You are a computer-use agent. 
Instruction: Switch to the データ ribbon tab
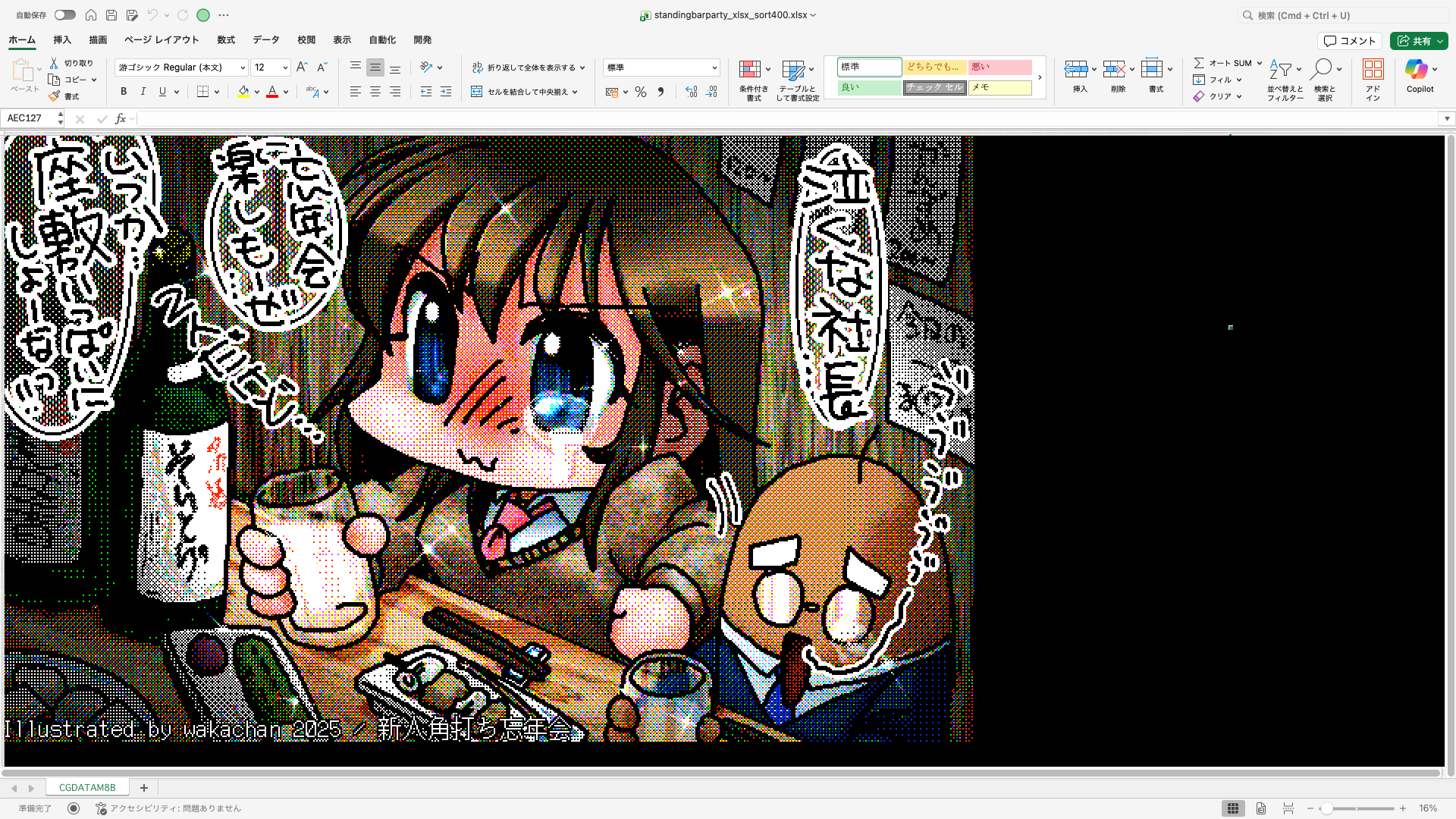pos(266,39)
